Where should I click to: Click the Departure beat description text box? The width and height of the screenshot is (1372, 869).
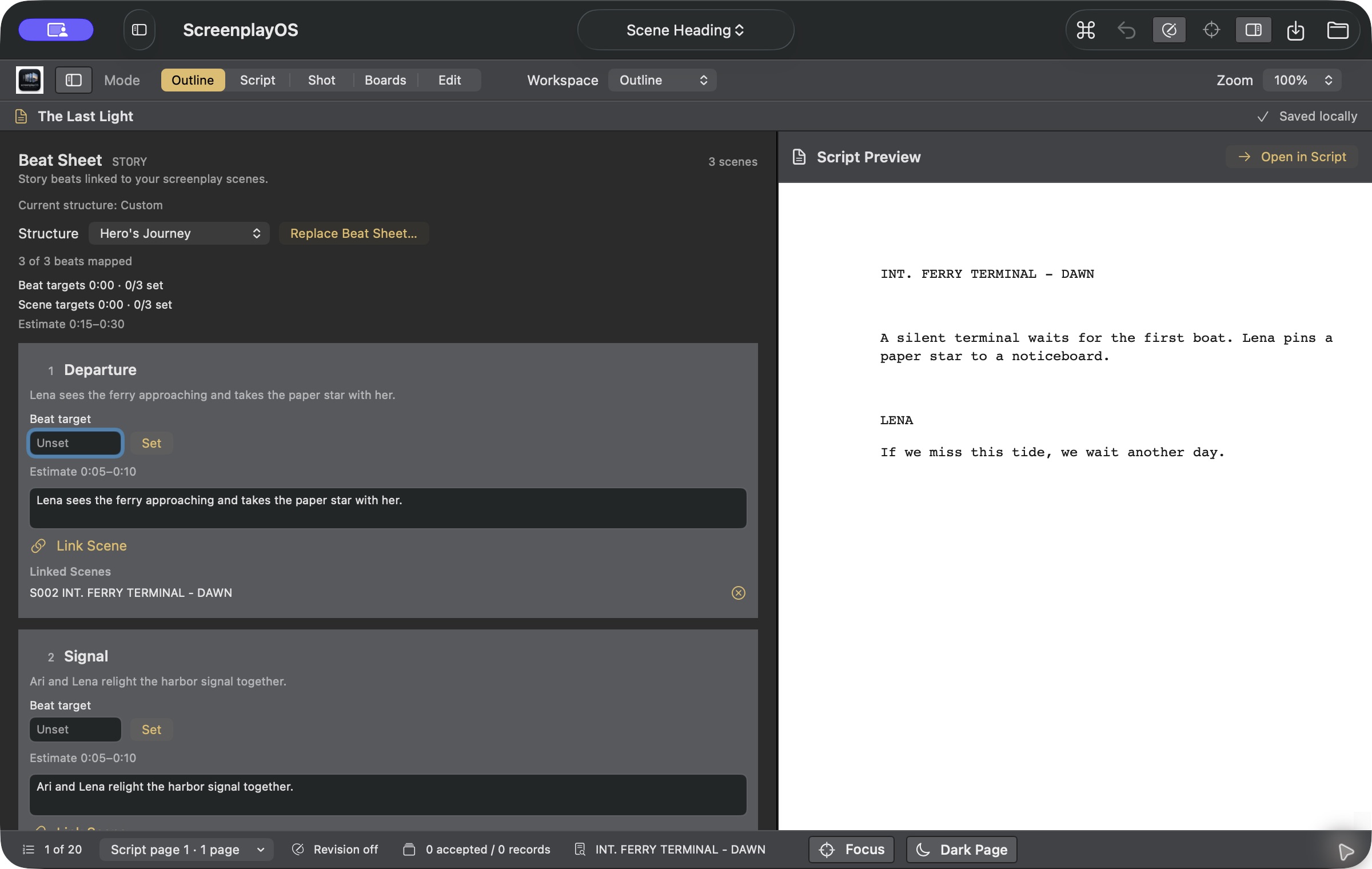pyautogui.click(x=388, y=508)
